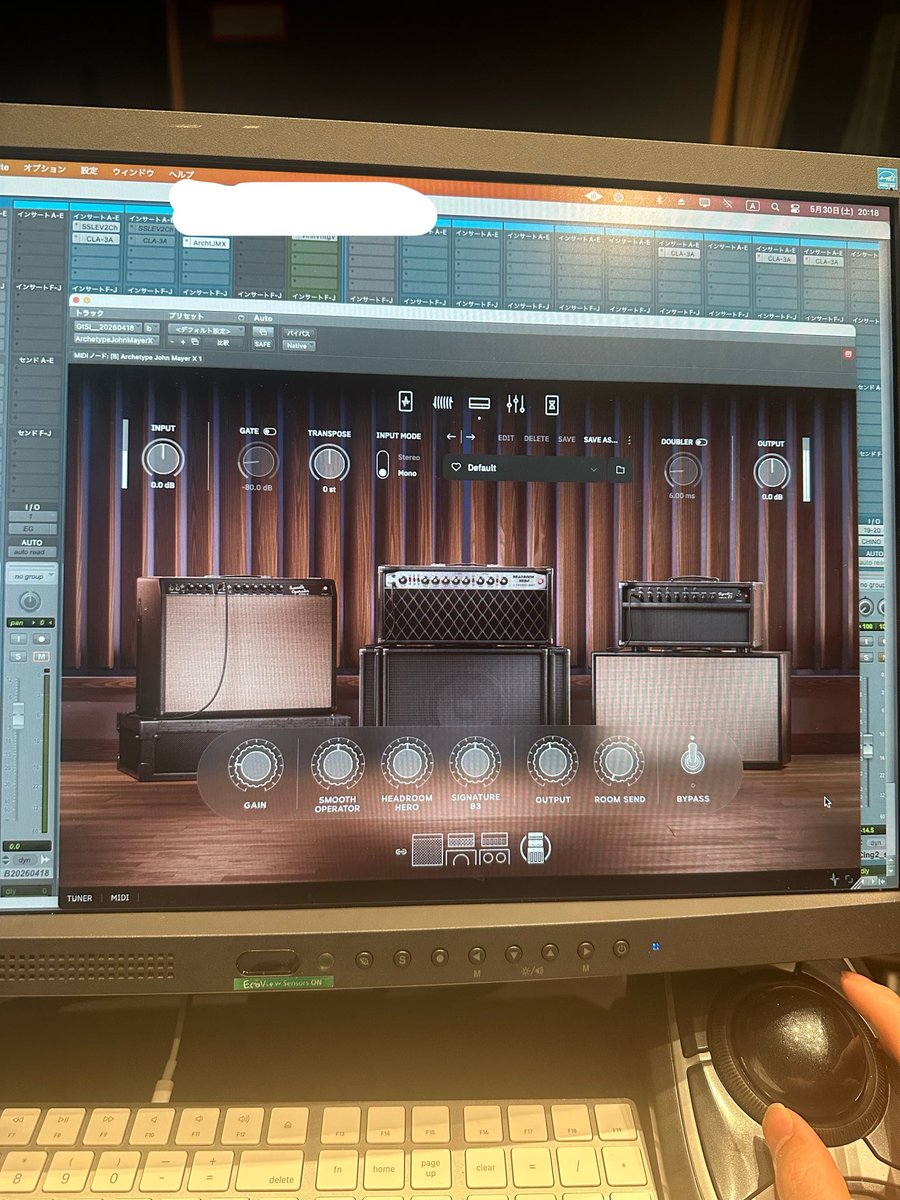Viewport: 900px width, 1200px height.
Task: Open the auto read automation mode selector
Action: (31, 551)
